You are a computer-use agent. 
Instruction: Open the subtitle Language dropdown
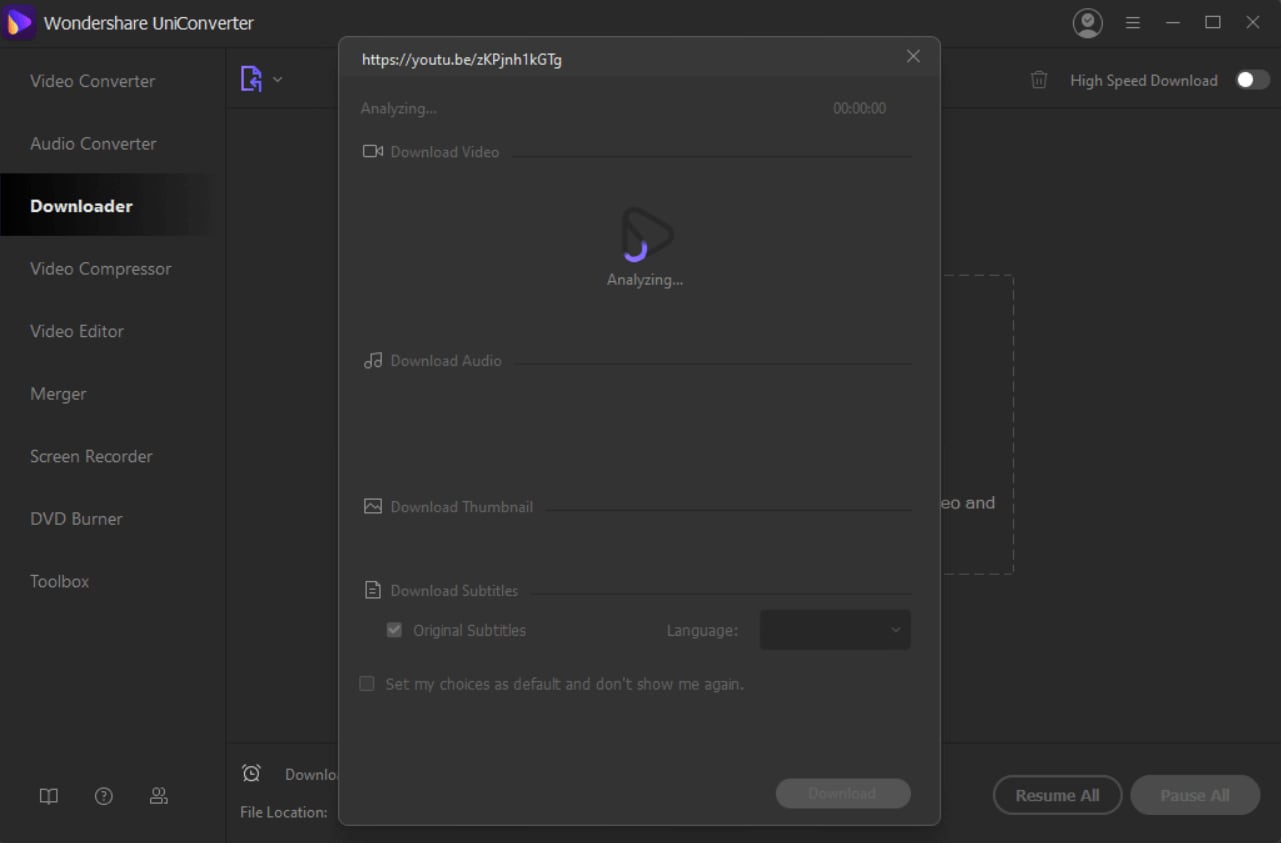pos(835,630)
